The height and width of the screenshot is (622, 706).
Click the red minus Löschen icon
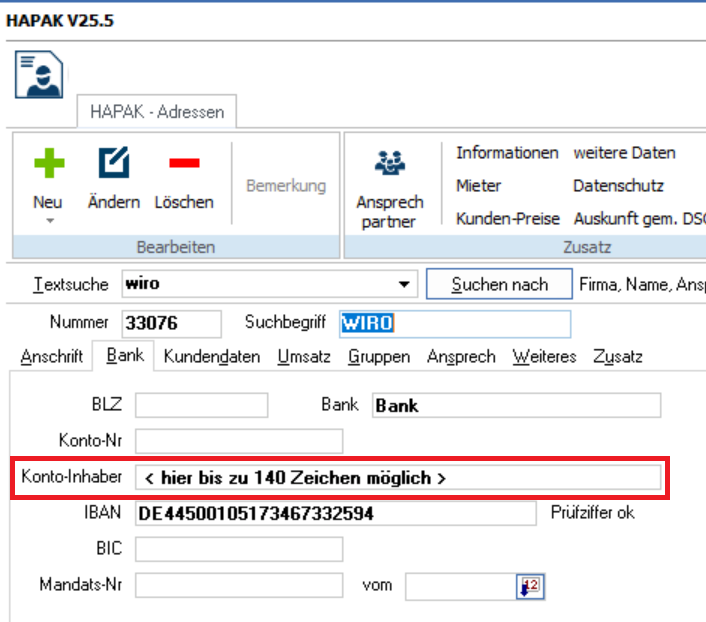click(184, 164)
